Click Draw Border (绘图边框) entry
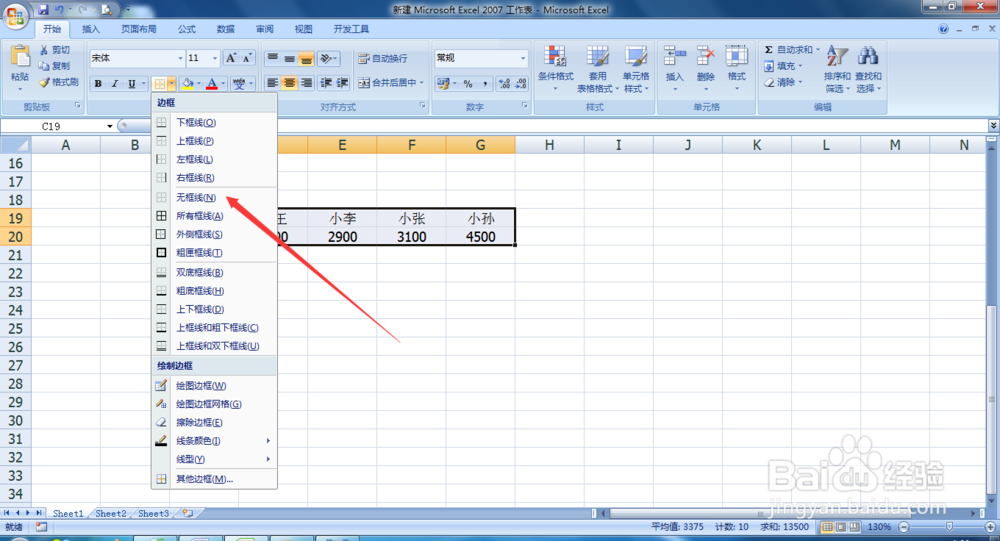The width and height of the screenshot is (1000, 541). pyautogui.click(x=214, y=386)
